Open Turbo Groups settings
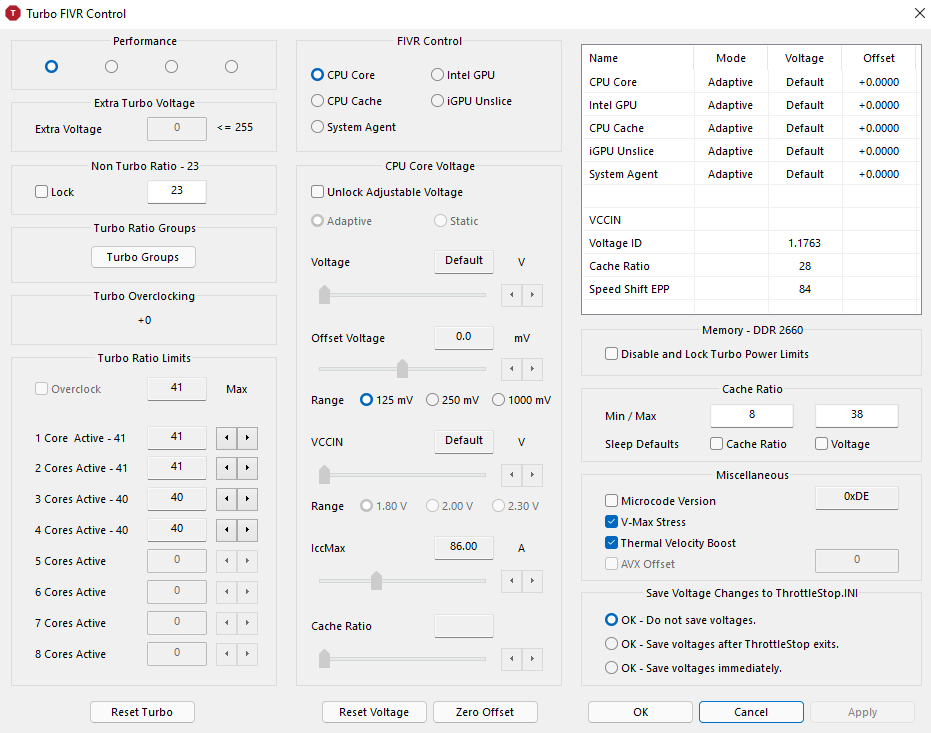The image size is (931, 733). click(x=143, y=257)
